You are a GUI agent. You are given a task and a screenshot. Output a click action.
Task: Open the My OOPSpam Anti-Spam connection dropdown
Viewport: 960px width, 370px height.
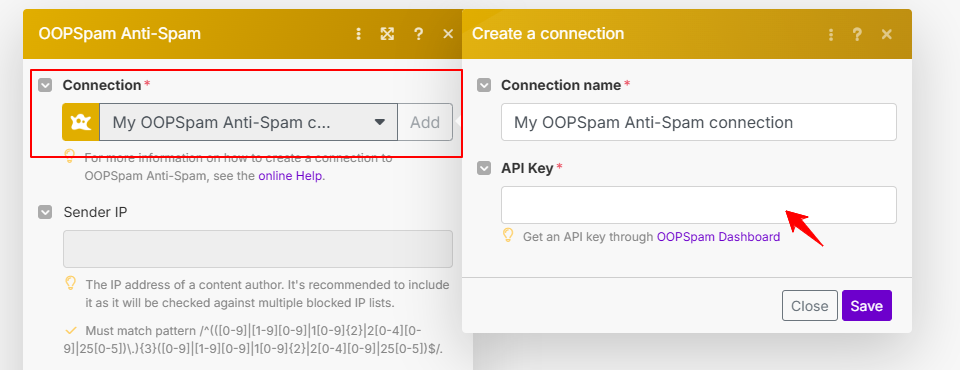pyautogui.click(x=249, y=123)
